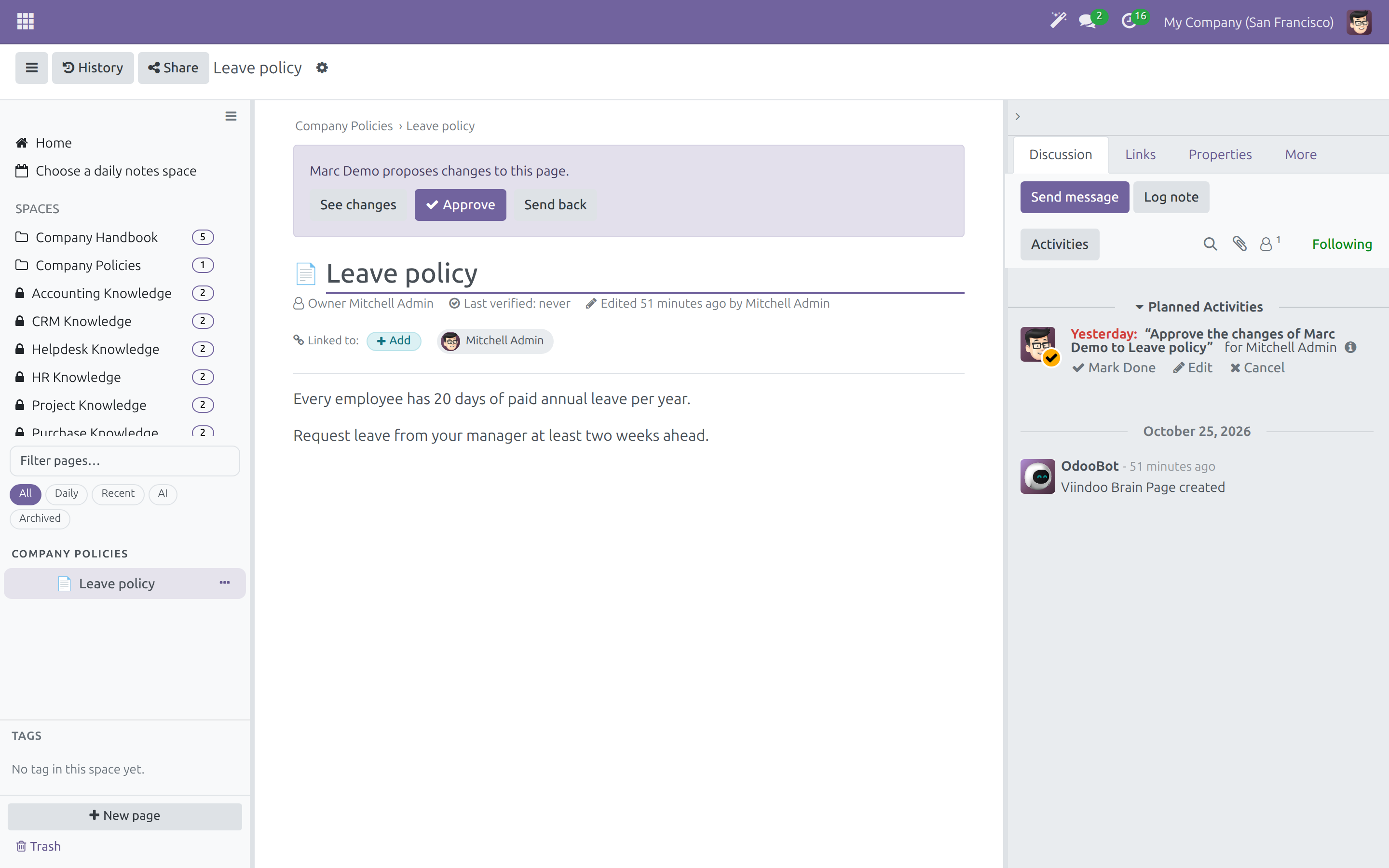
Task: Open the main apps grid menu
Action: (x=25, y=21)
